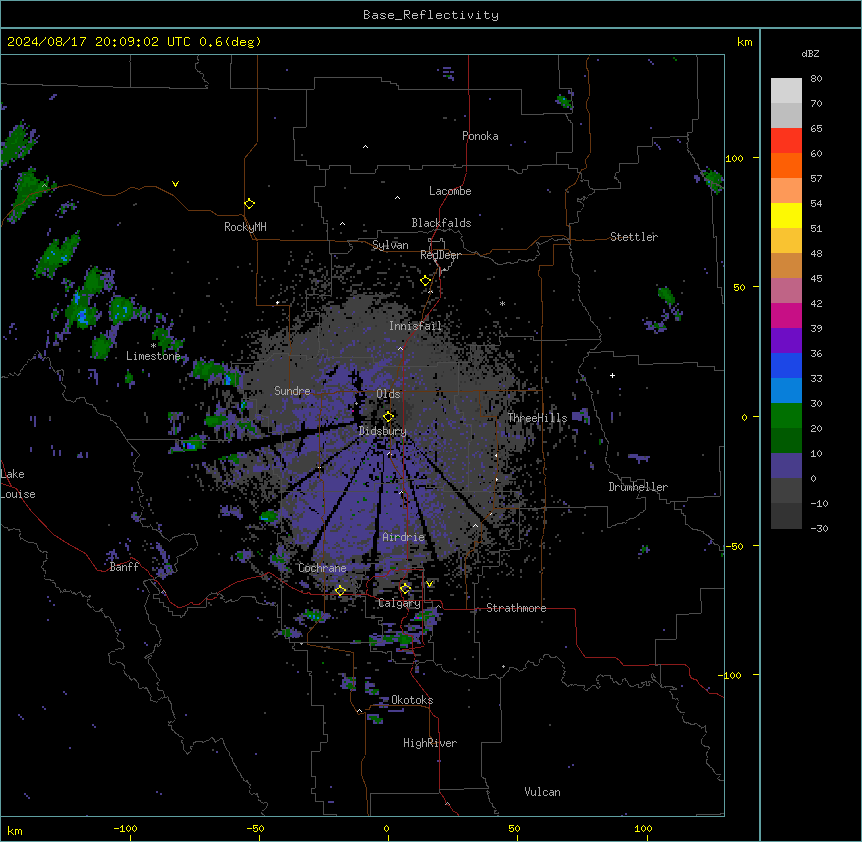862x842 pixels.
Task: Click the Innisfail city label
Action: tap(415, 326)
